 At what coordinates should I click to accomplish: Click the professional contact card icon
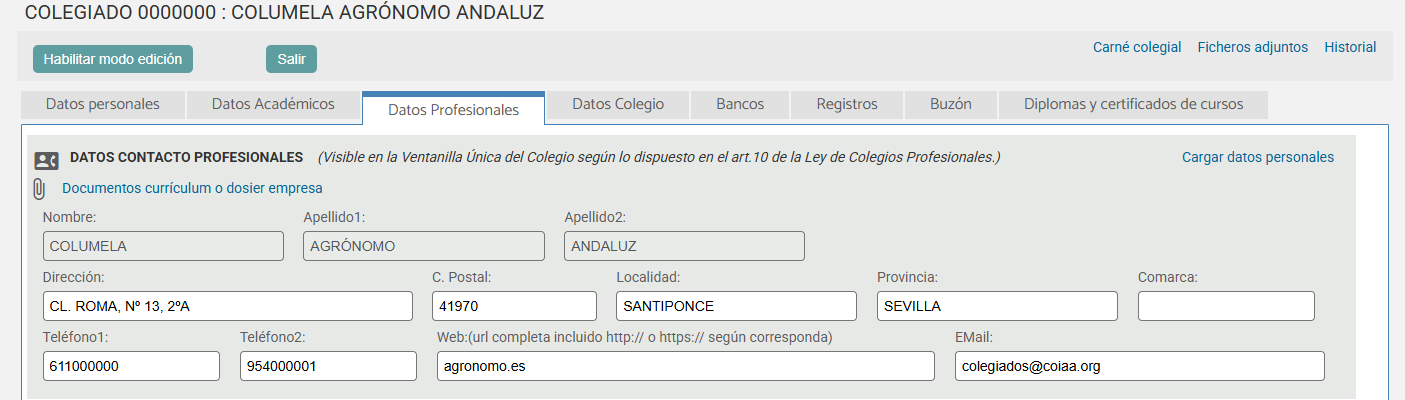point(46,159)
